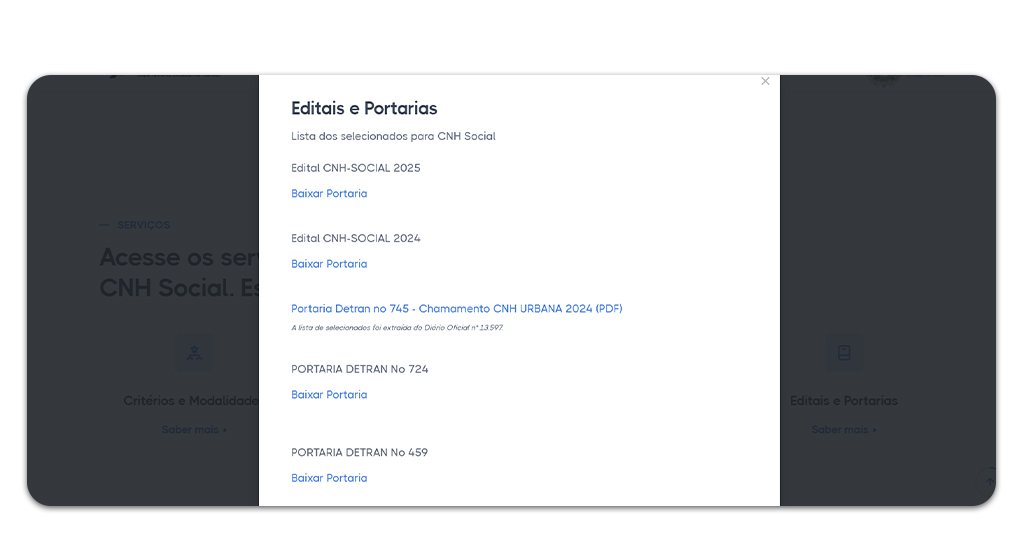Click the modal heading Editais e Portarias

point(364,108)
